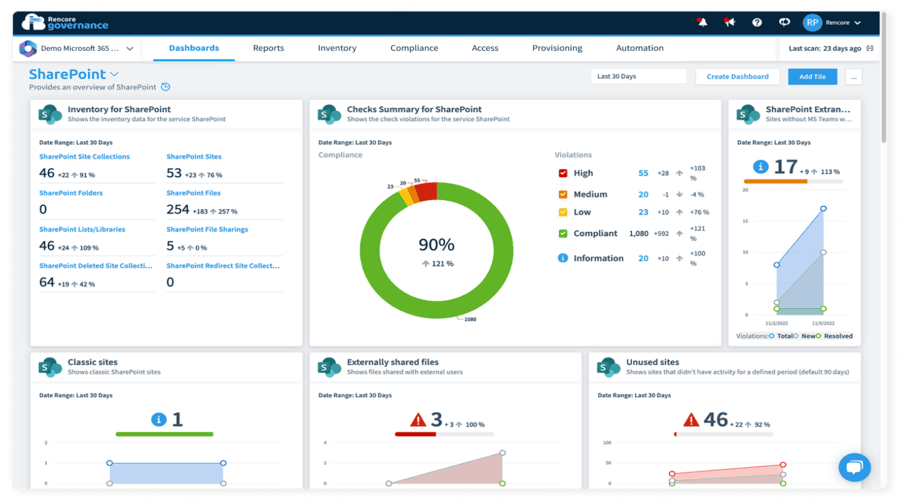900x500 pixels.
Task: Open the announcements megaphone icon
Action: tap(729, 22)
